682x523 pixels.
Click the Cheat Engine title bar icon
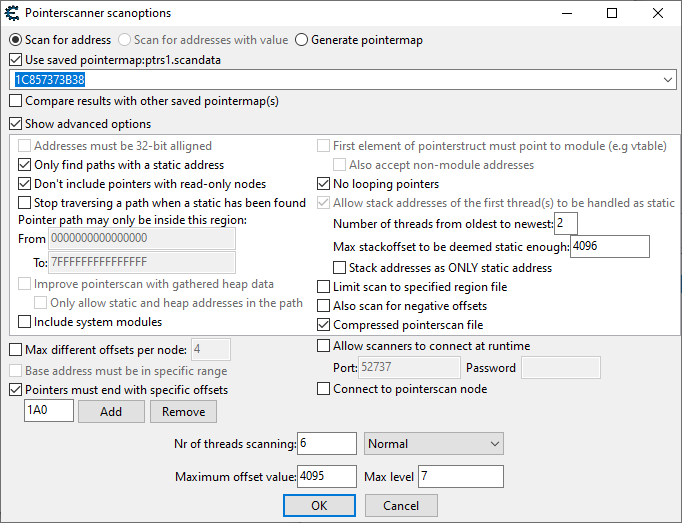click(x=12, y=13)
